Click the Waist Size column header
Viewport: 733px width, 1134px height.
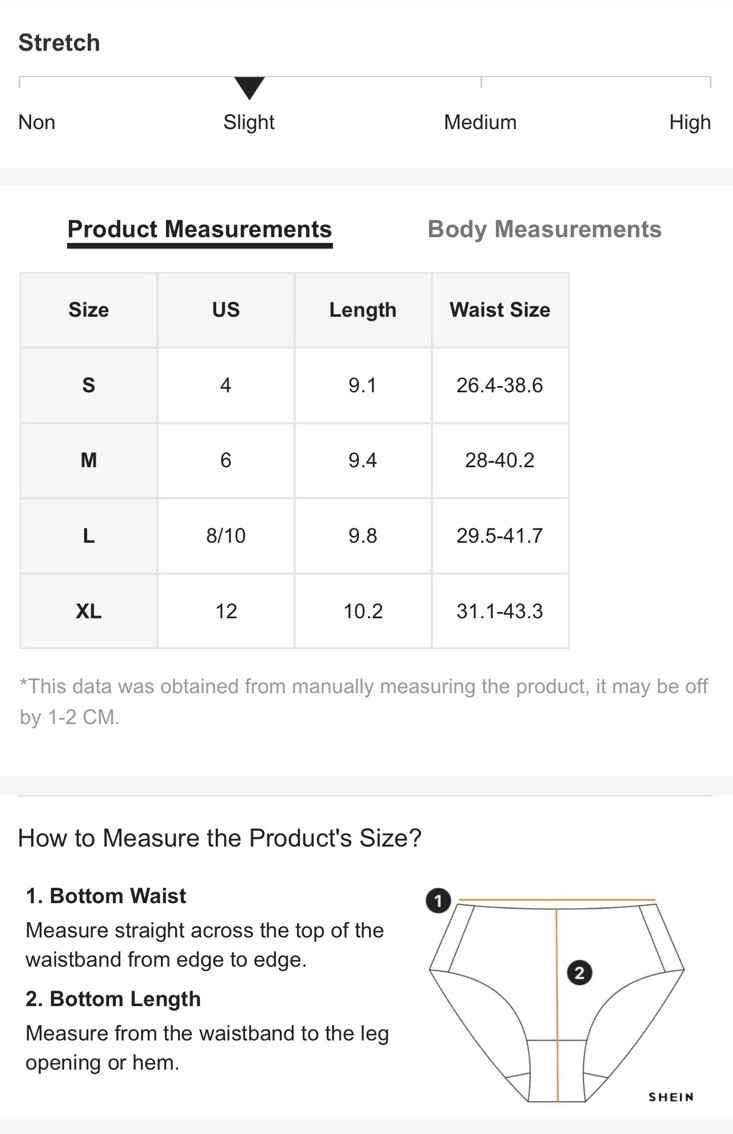[x=500, y=310]
